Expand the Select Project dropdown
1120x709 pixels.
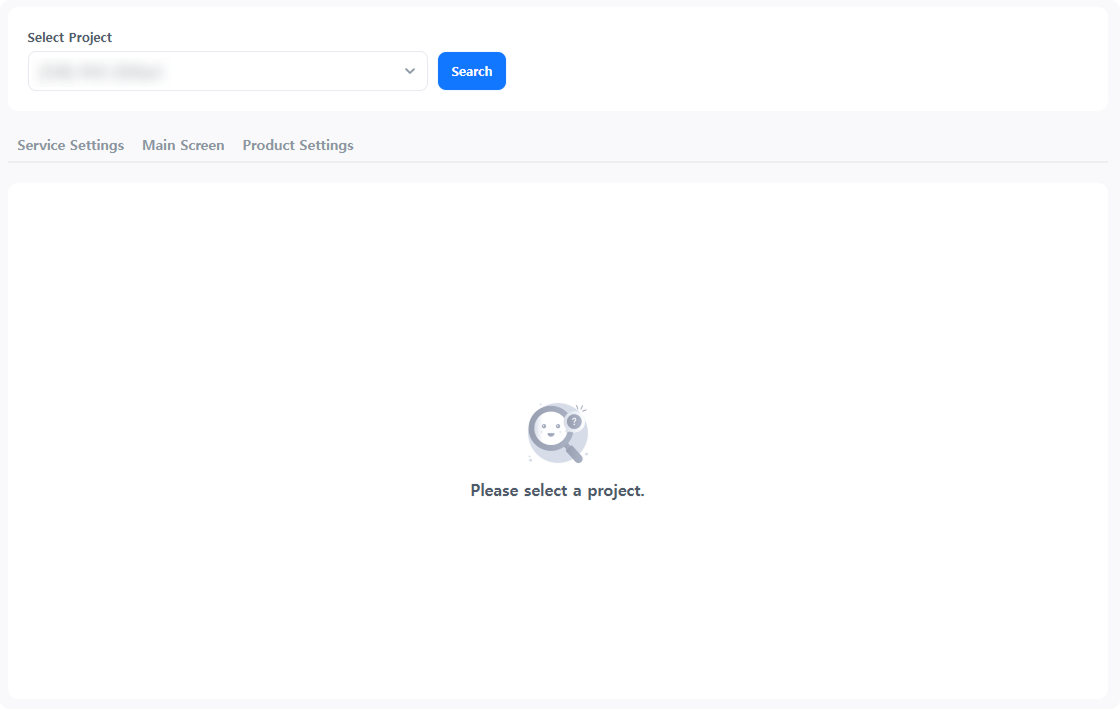[228, 71]
